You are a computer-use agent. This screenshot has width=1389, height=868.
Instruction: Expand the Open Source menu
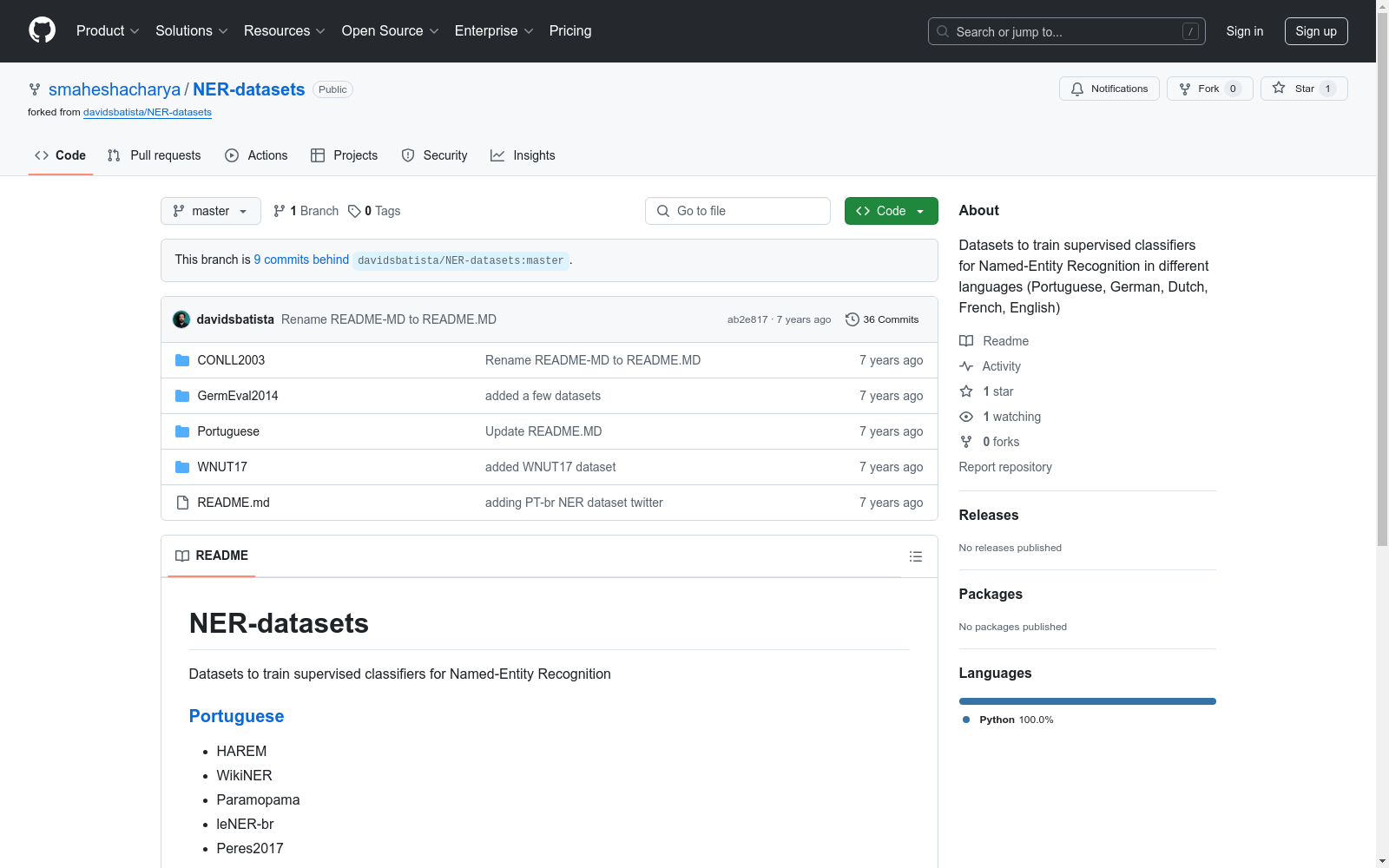point(391,30)
